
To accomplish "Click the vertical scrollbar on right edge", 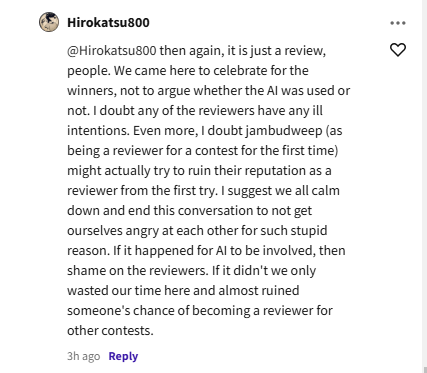I will 424,186.
